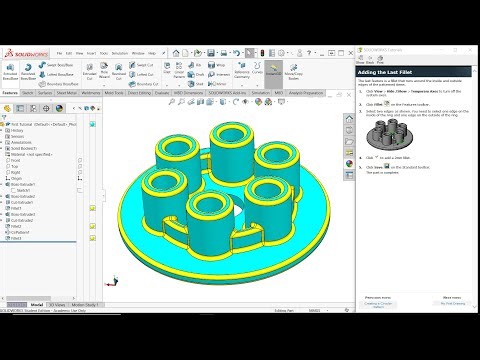Click the Move/Copy Bodies tool
The image size is (480, 360).
(x=294, y=72)
